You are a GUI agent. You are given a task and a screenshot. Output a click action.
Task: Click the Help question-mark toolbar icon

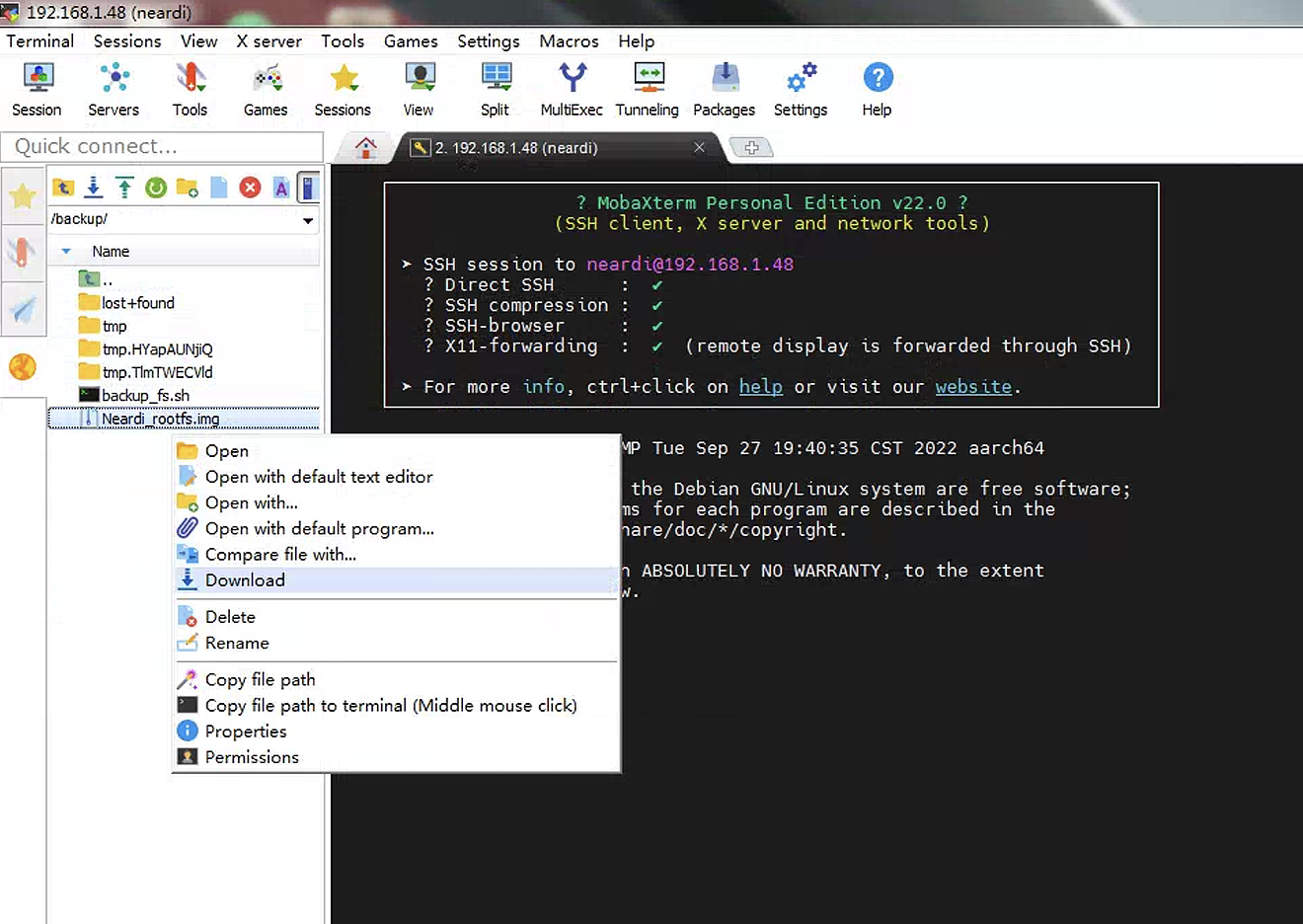click(x=877, y=89)
